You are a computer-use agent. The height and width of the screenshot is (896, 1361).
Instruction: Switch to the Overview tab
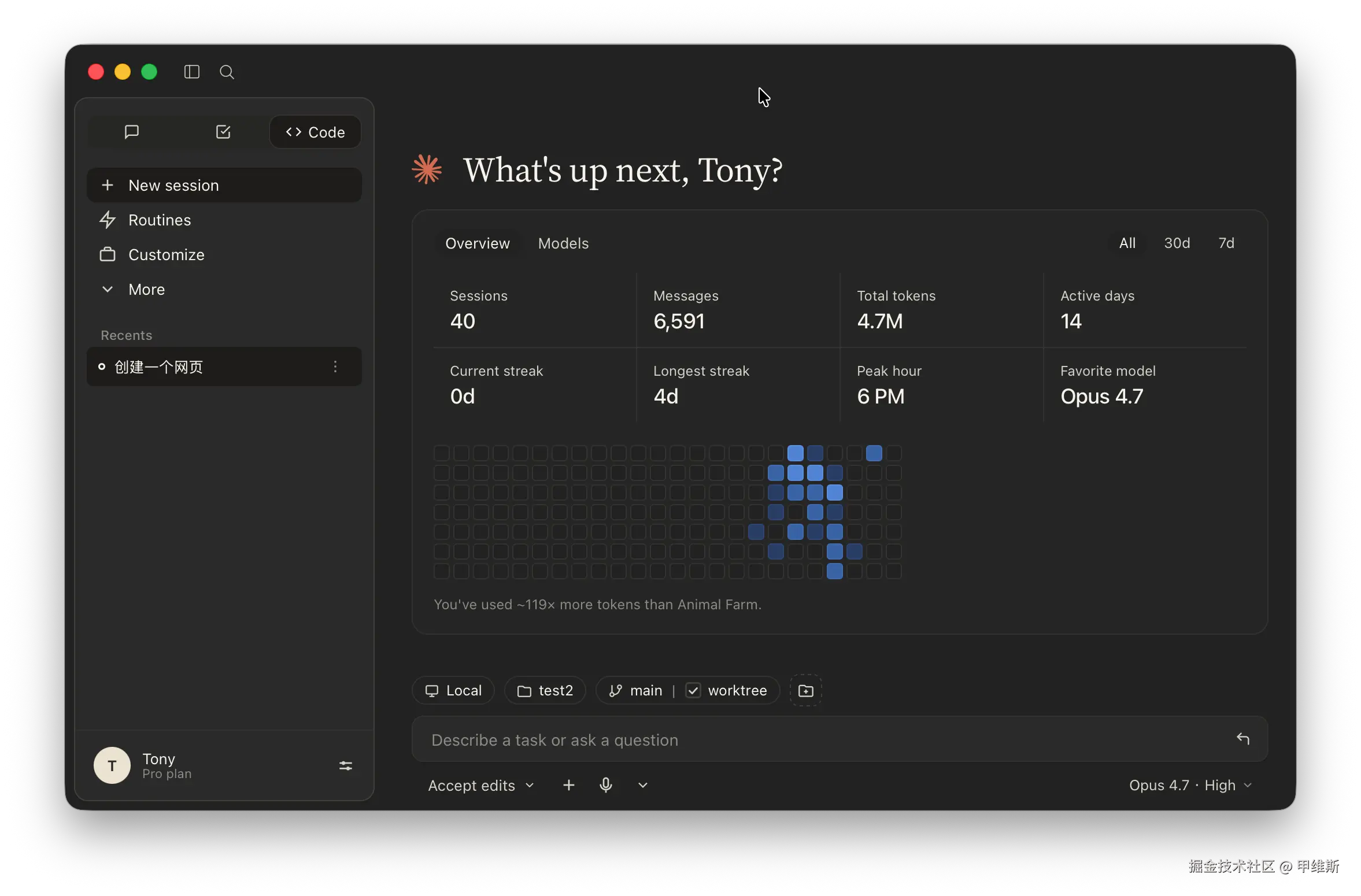tap(478, 243)
